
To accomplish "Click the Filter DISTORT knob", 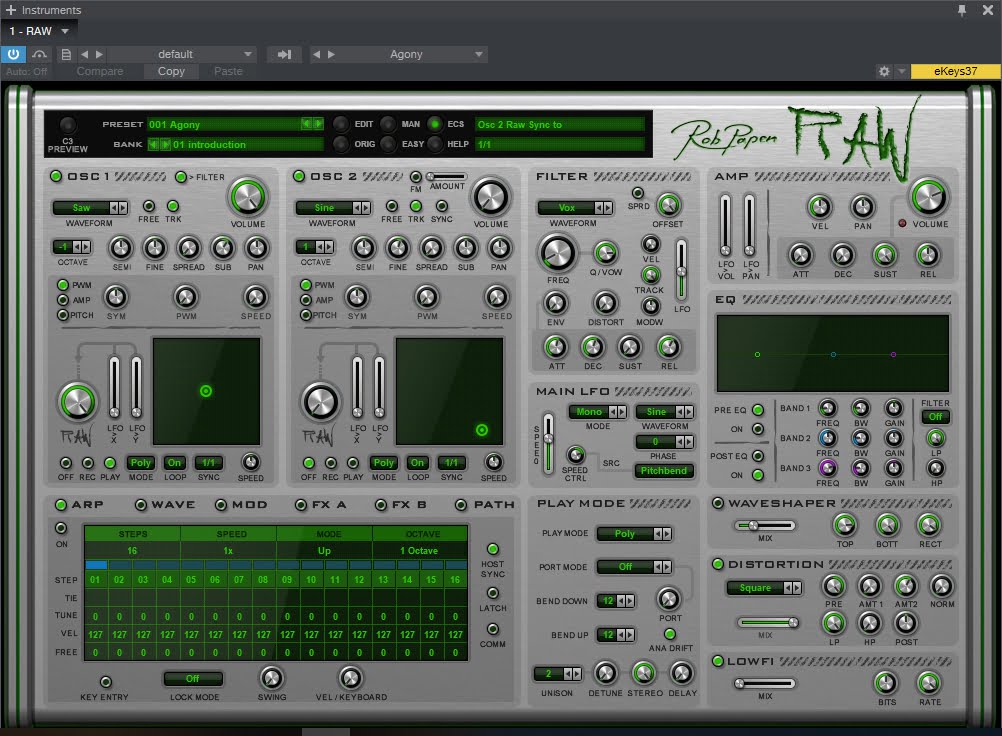I will pos(605,303).
